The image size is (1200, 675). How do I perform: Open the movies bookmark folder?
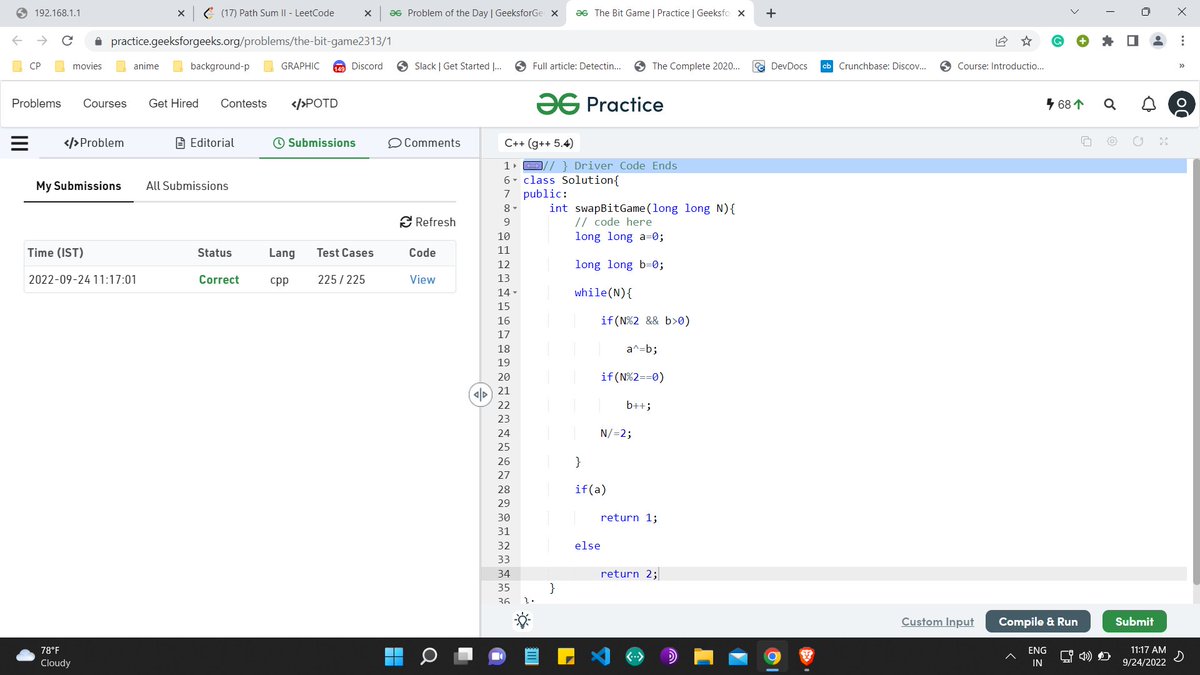pos(78,66)
